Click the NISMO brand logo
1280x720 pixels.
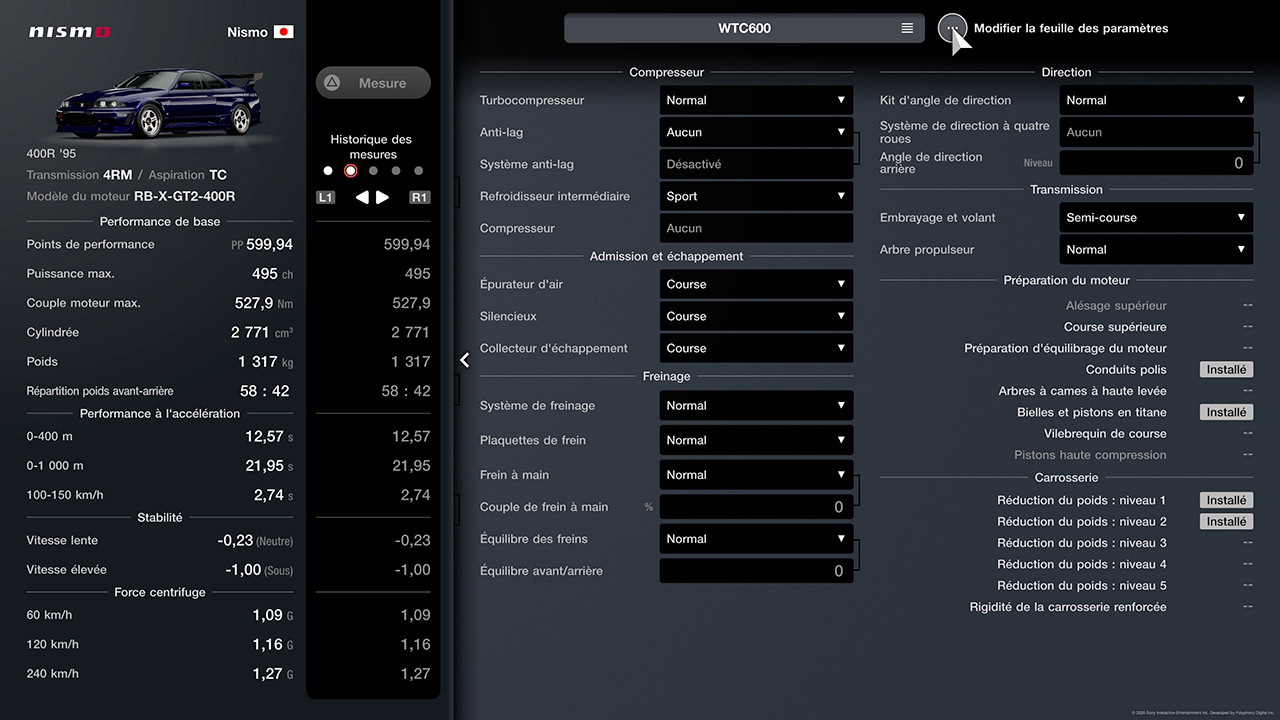tap(69, 32)
